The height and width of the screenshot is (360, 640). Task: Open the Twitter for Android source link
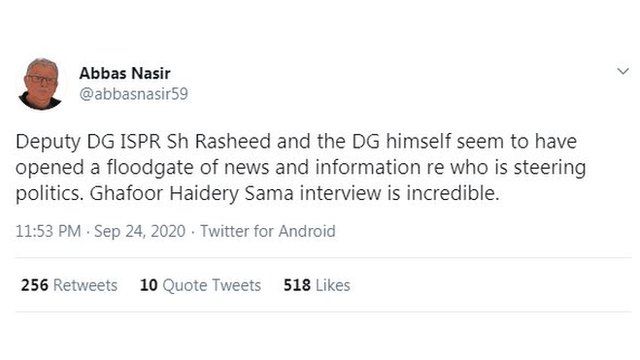(x=268, y=231)
